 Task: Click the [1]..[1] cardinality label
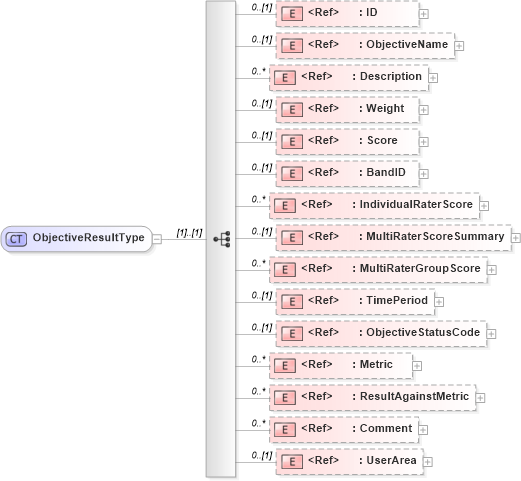(189, 233)
